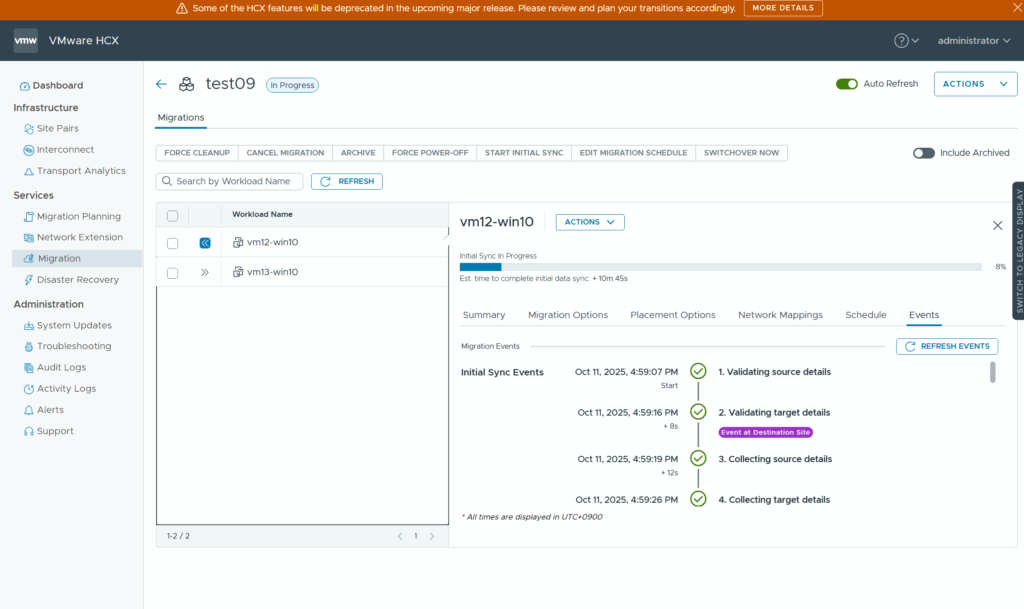
Task: Switch to the Network Mappings tab
Action: [780, 315]
